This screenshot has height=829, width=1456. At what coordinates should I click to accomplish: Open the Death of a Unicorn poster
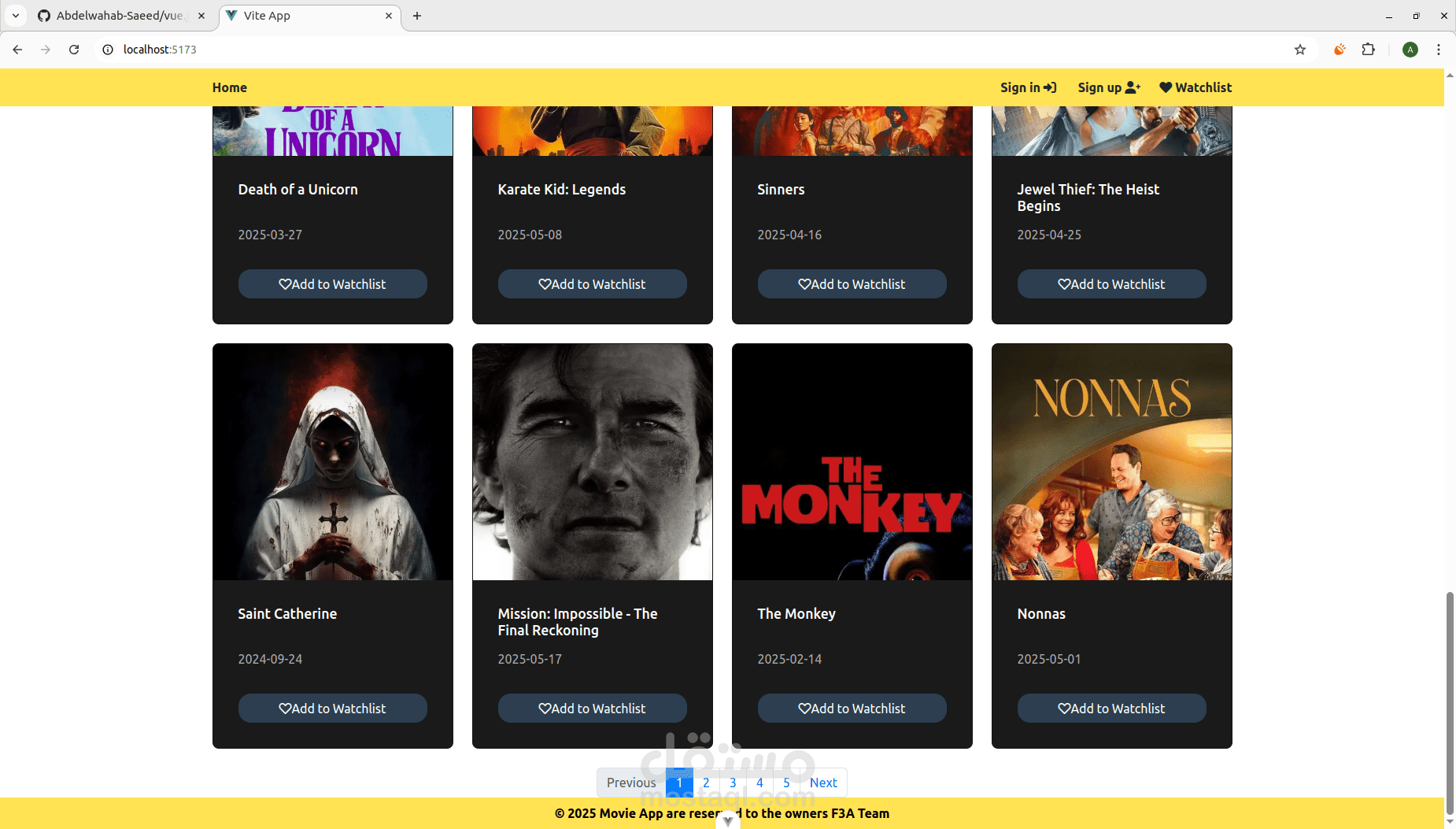tap(333, 131)
